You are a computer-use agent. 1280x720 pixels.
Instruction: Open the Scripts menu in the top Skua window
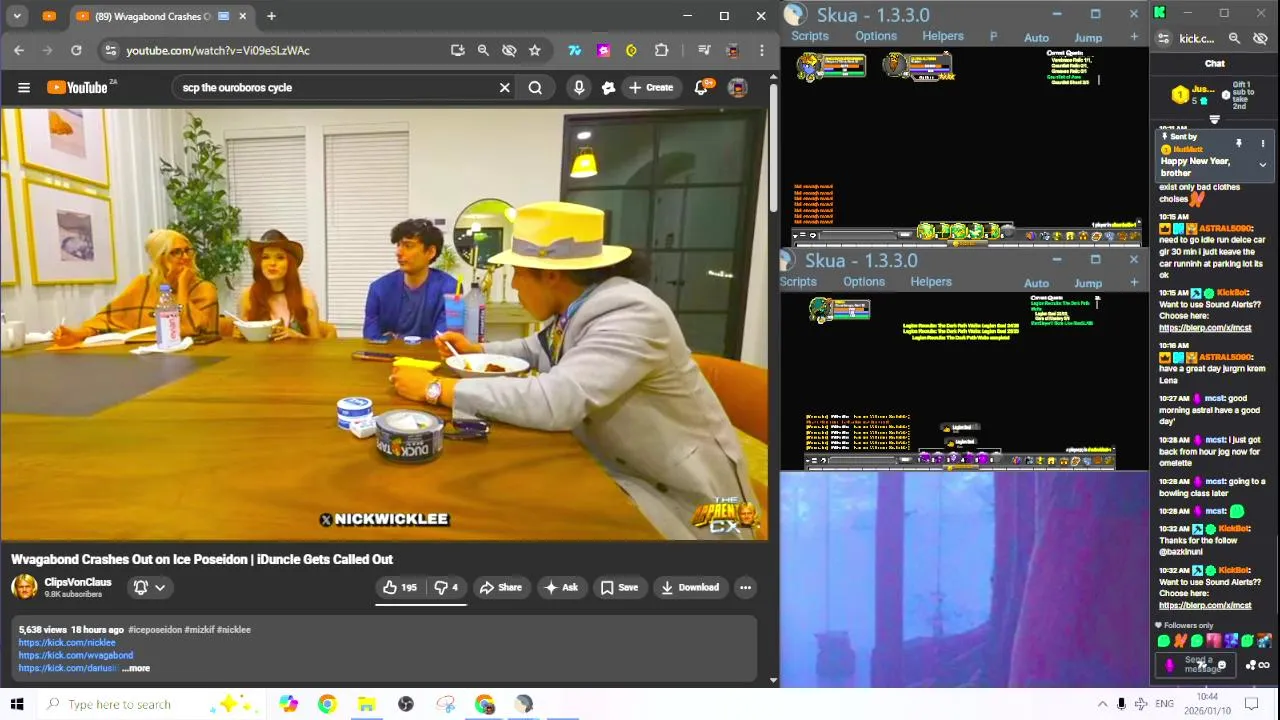point(810,36)
